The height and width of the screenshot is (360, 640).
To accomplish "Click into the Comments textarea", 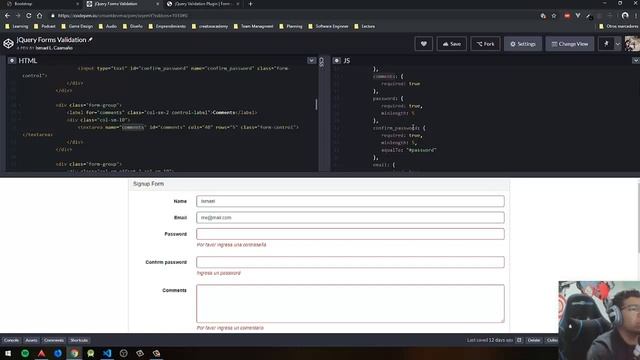I will (x=350, y=303).
